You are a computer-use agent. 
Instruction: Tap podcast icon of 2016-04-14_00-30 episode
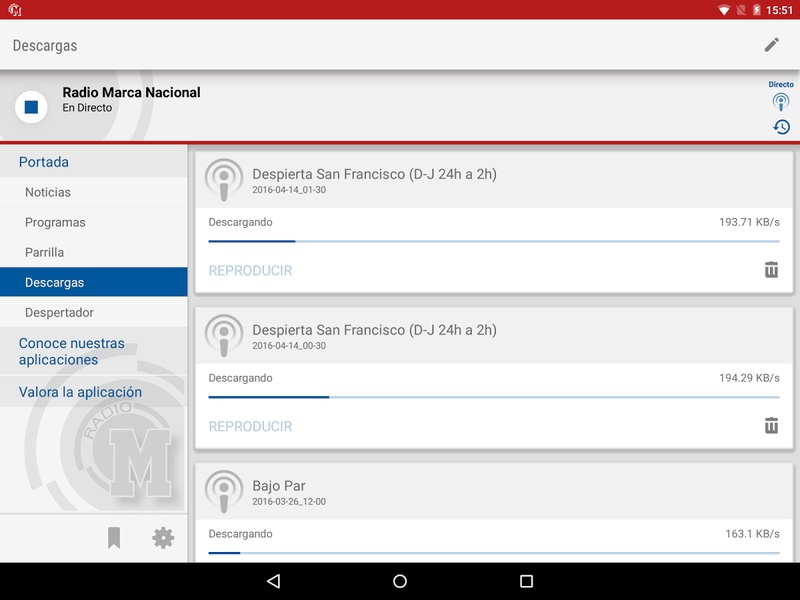[223, 336]
